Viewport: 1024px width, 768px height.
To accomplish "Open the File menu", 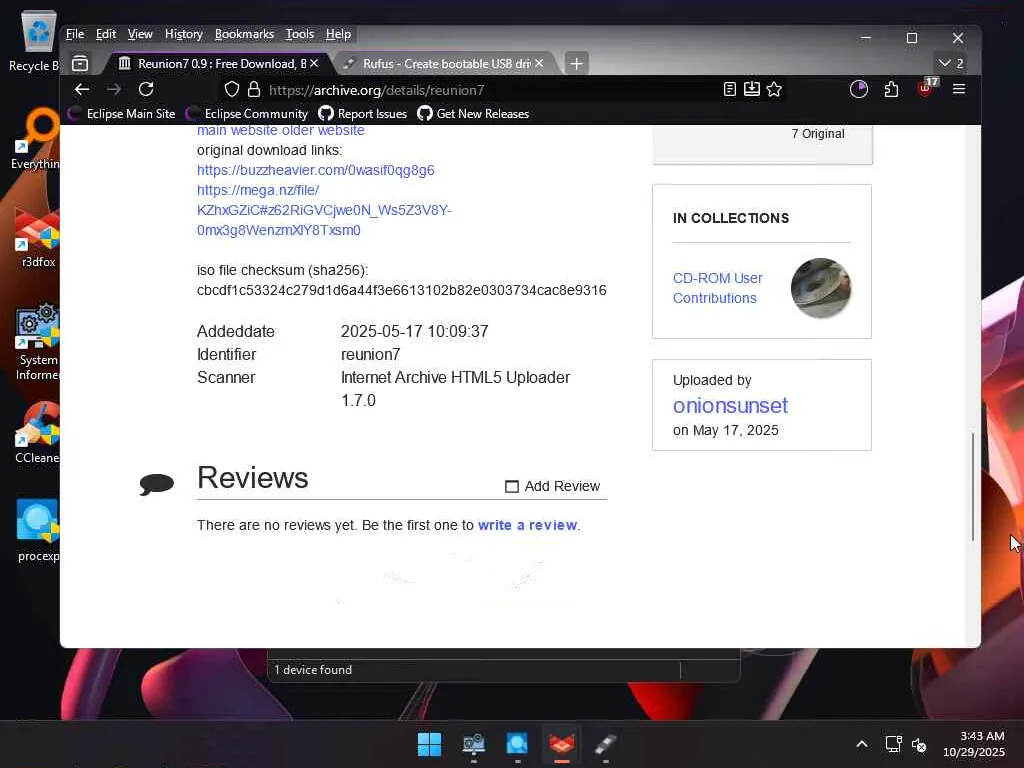I will (75, 34).
